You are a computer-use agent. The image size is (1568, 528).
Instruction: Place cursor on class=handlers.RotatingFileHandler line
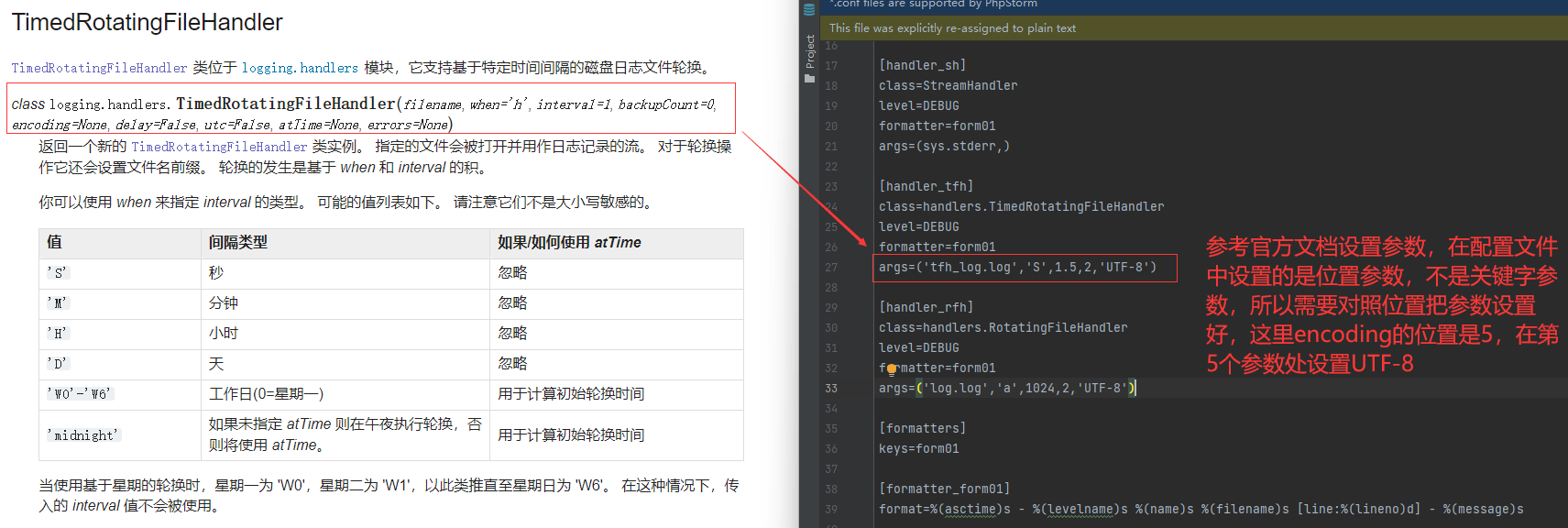[1003, 327]
